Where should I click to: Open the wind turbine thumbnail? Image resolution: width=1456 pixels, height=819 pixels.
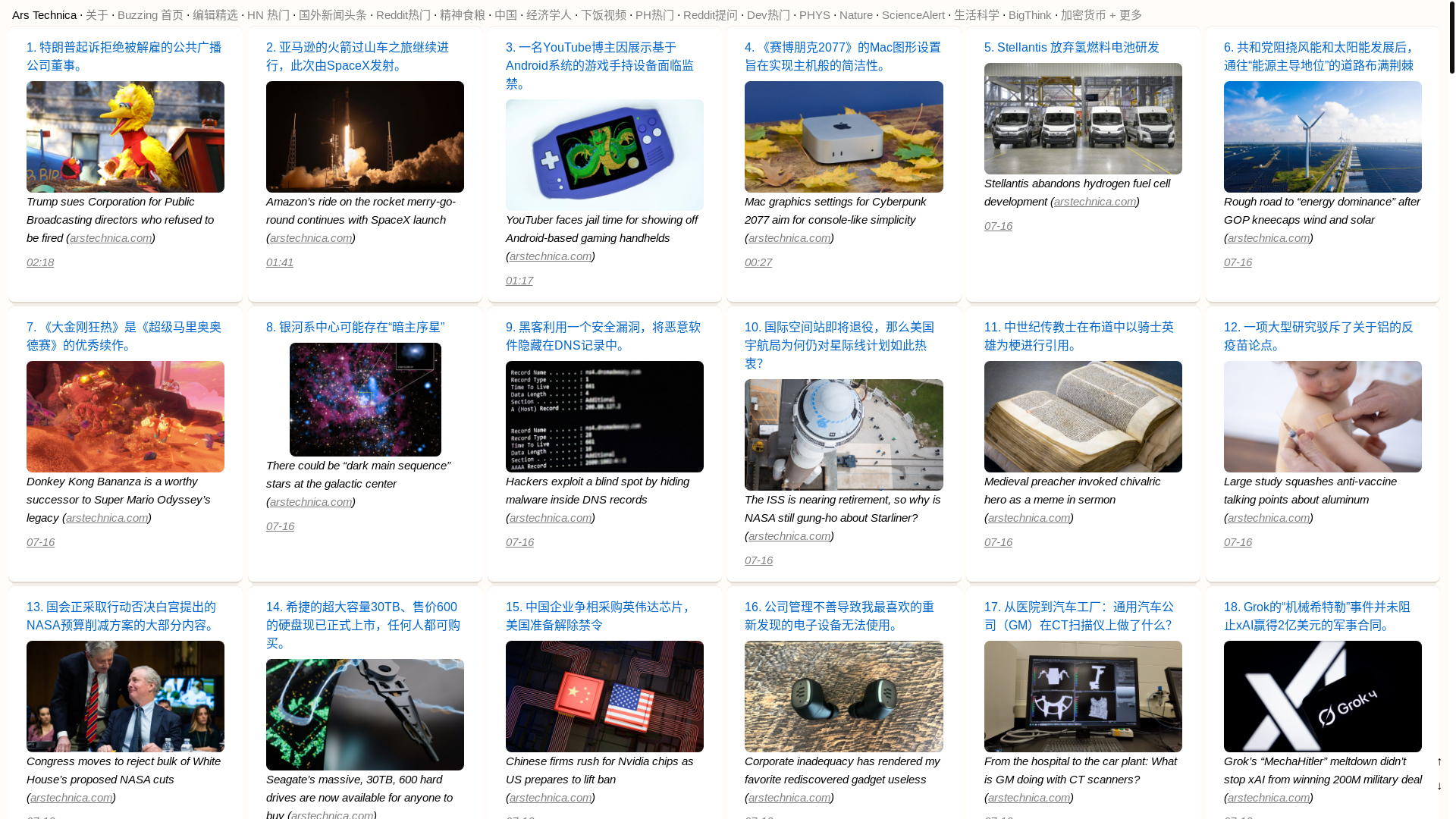(1323, 136)
